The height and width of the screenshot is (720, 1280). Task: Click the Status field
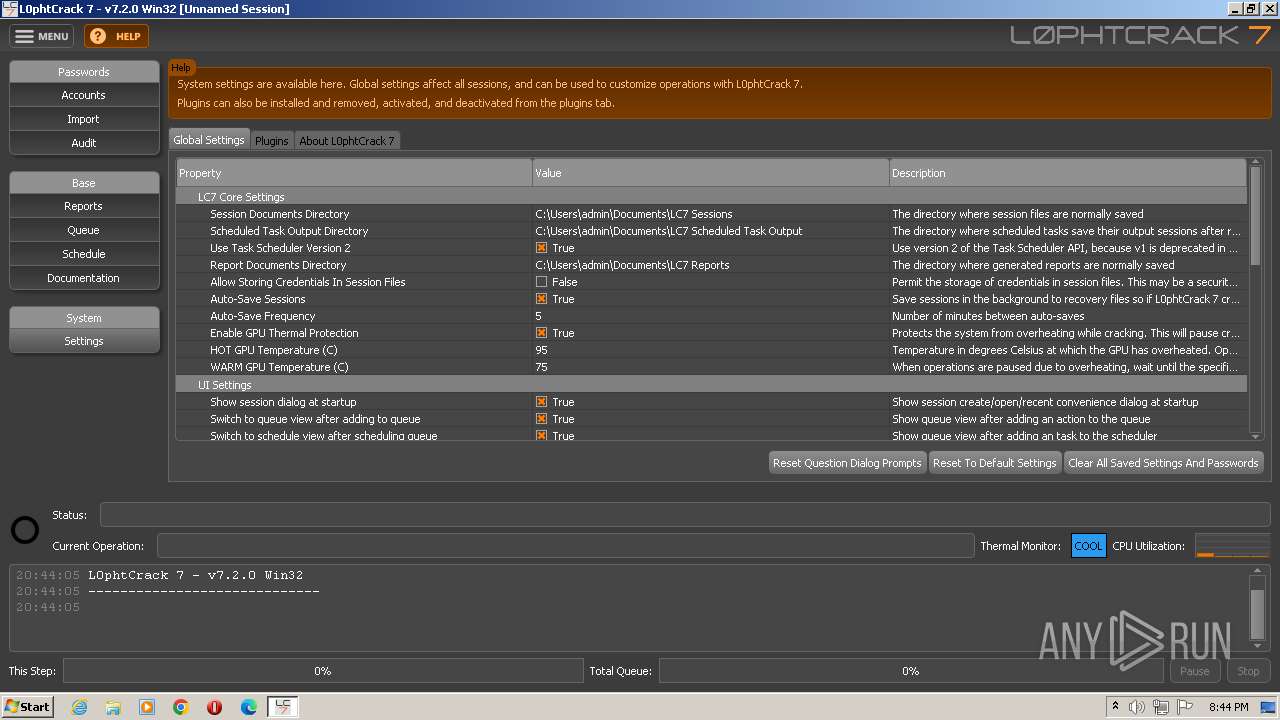(x=685, y=515)
